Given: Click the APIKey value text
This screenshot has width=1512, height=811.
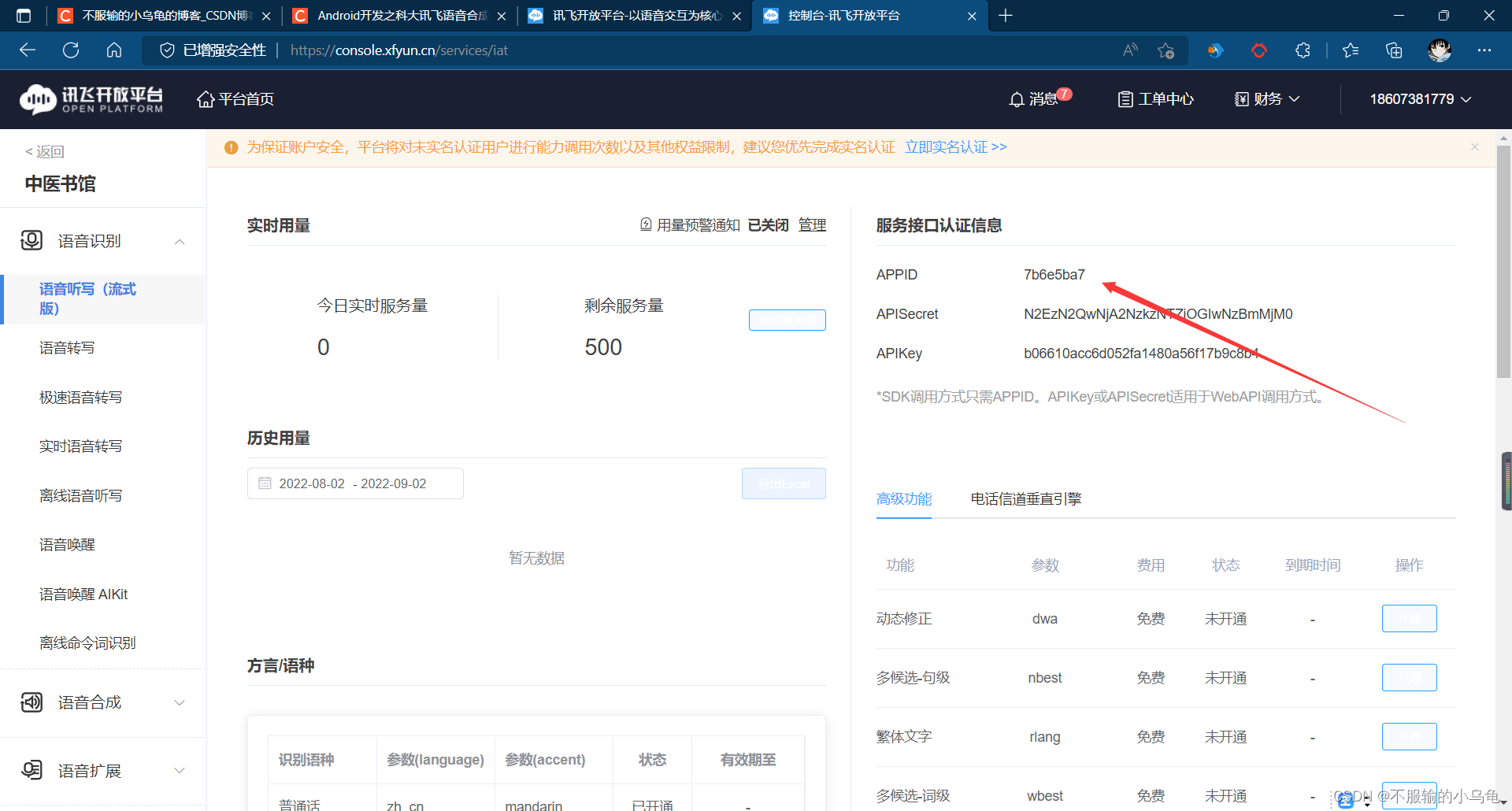Looking at the screenshot, I should (x=1140, y=354).
